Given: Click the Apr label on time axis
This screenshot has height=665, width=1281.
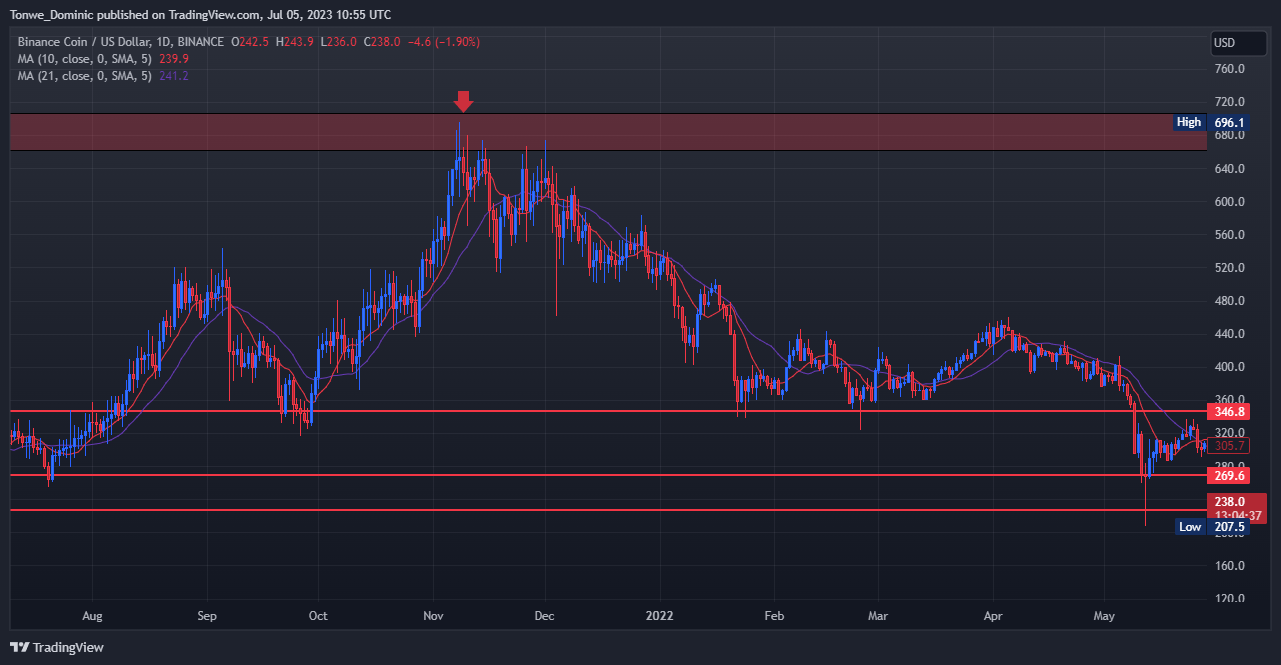Looking at the screenshot, I should click(993, 616).
